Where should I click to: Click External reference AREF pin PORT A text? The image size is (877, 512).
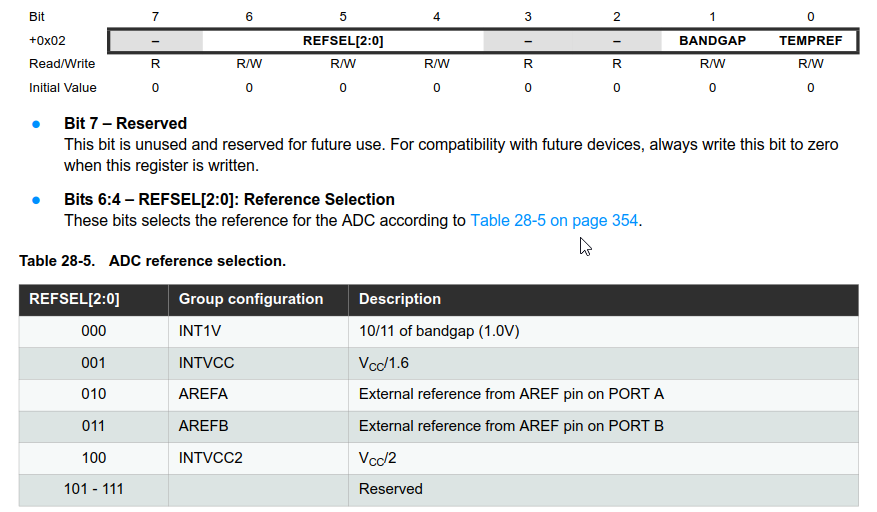point(511,394)
